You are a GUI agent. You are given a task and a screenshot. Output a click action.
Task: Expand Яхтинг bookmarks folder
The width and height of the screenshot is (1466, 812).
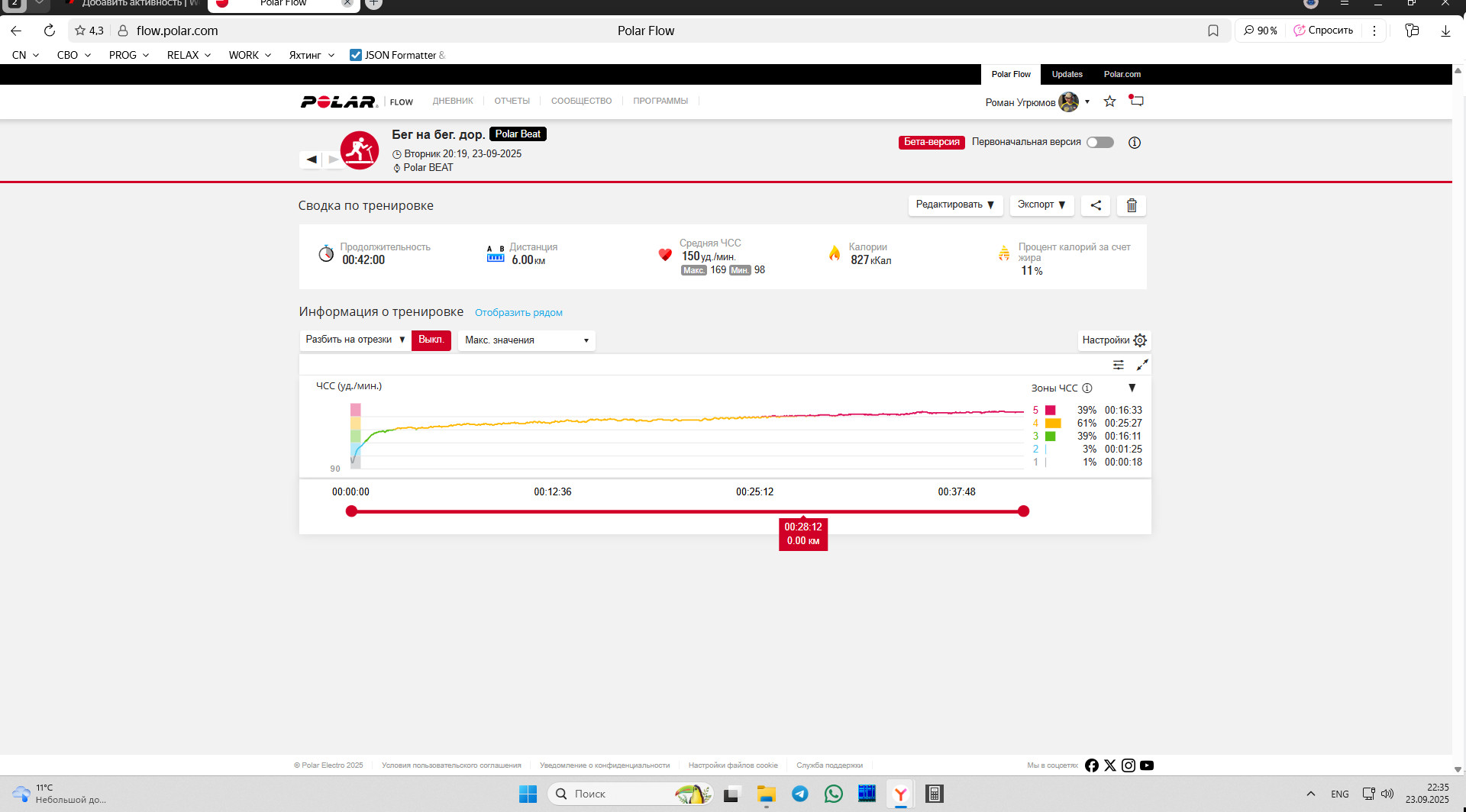pos(312,55)
